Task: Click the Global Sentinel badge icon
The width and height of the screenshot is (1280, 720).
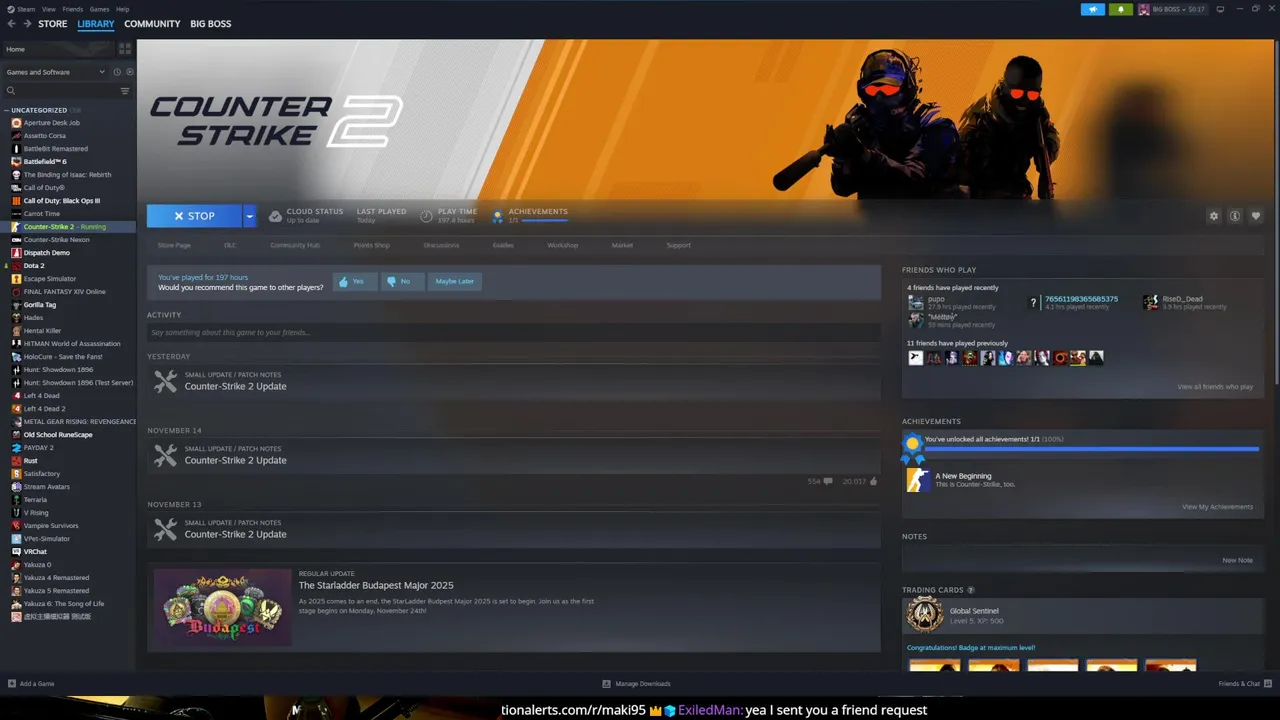Action: 924,615
